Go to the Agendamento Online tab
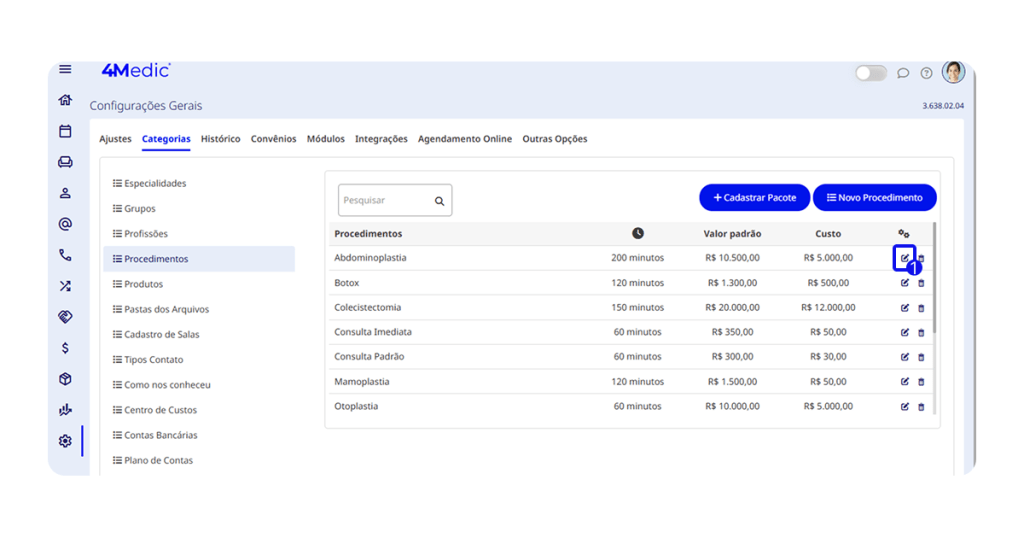The height and width of the screenshot is (538, 1024). tap(464, 139)
